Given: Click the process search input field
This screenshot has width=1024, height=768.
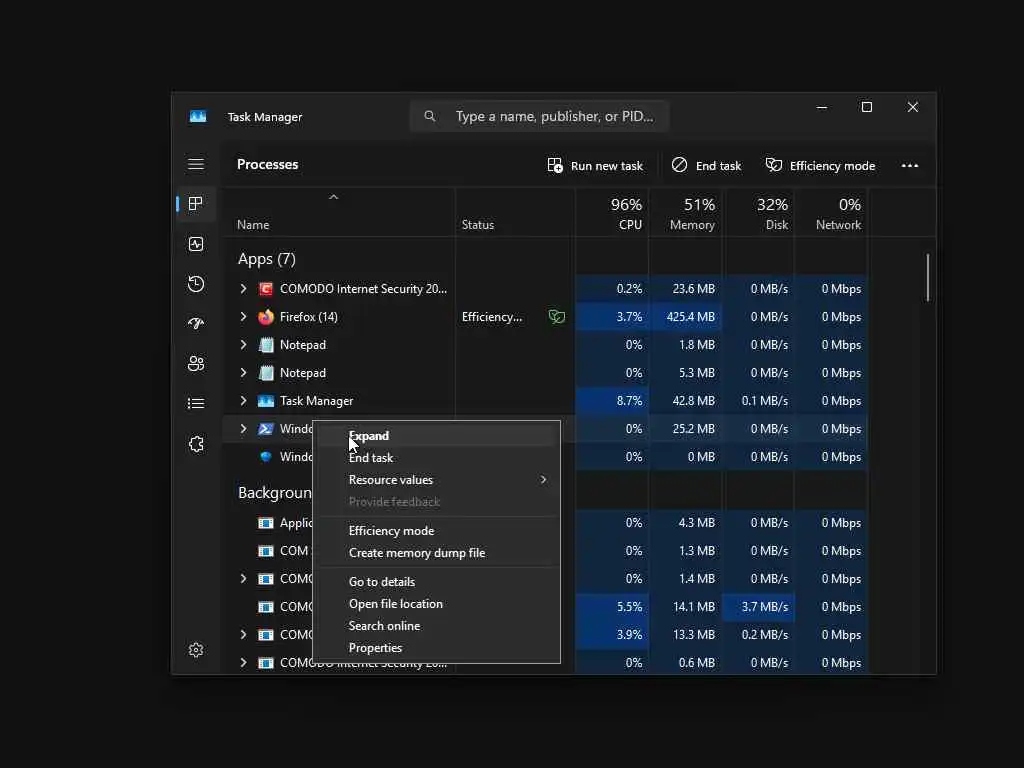Looking at the screenshot, I should point(539,116).
